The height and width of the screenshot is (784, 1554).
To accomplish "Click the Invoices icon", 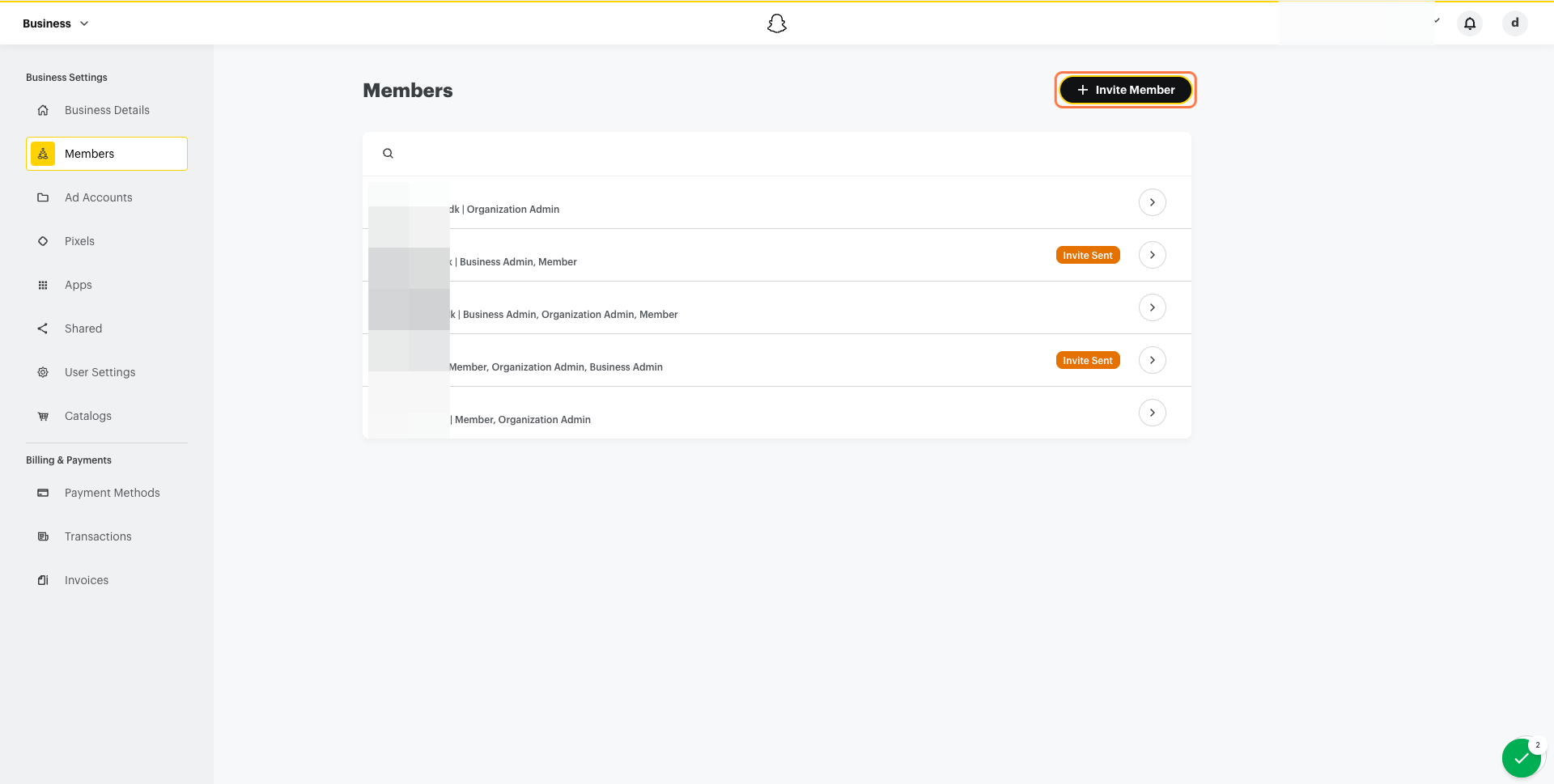I will [43, 580].
